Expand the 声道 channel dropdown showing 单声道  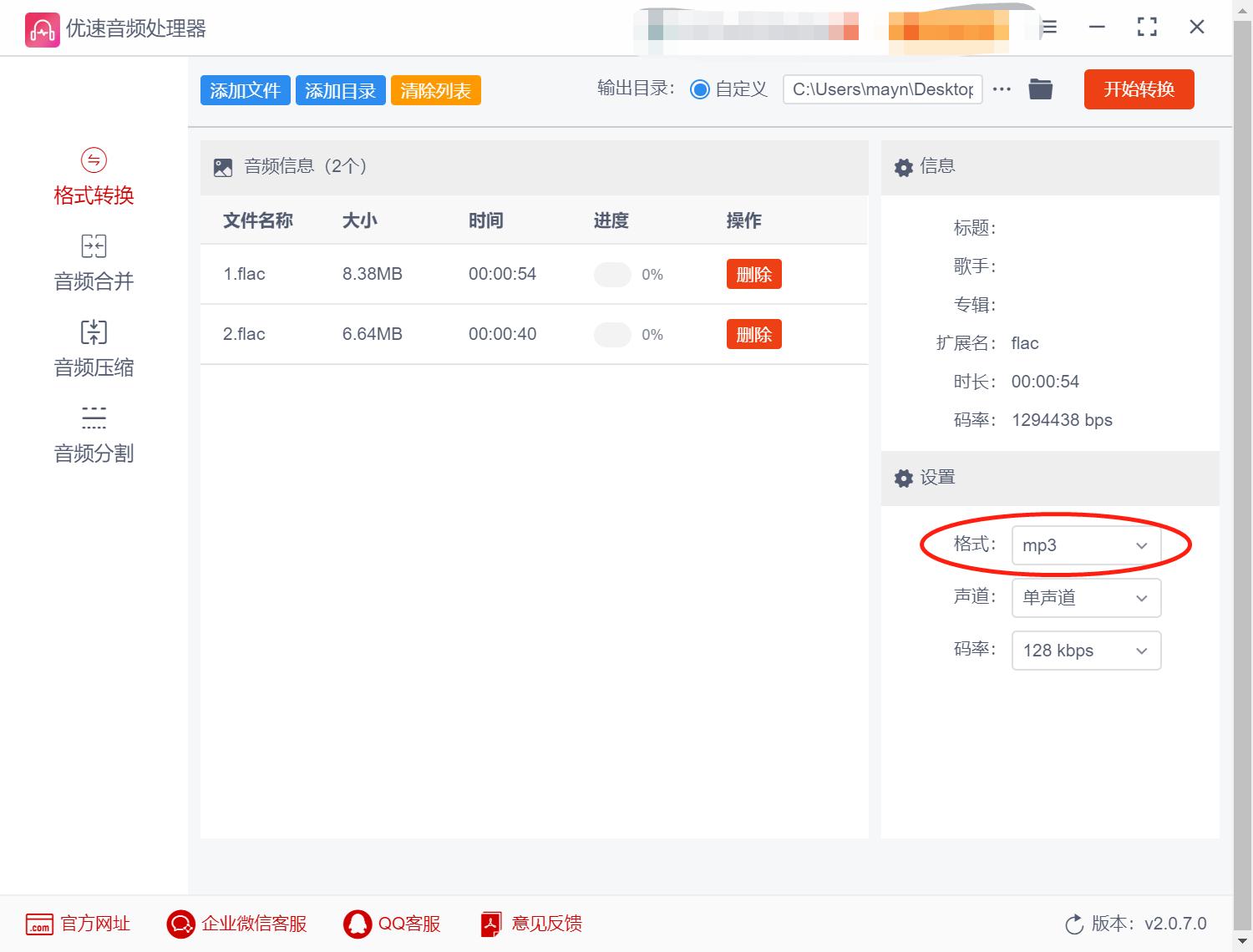tap(1085, 598)
